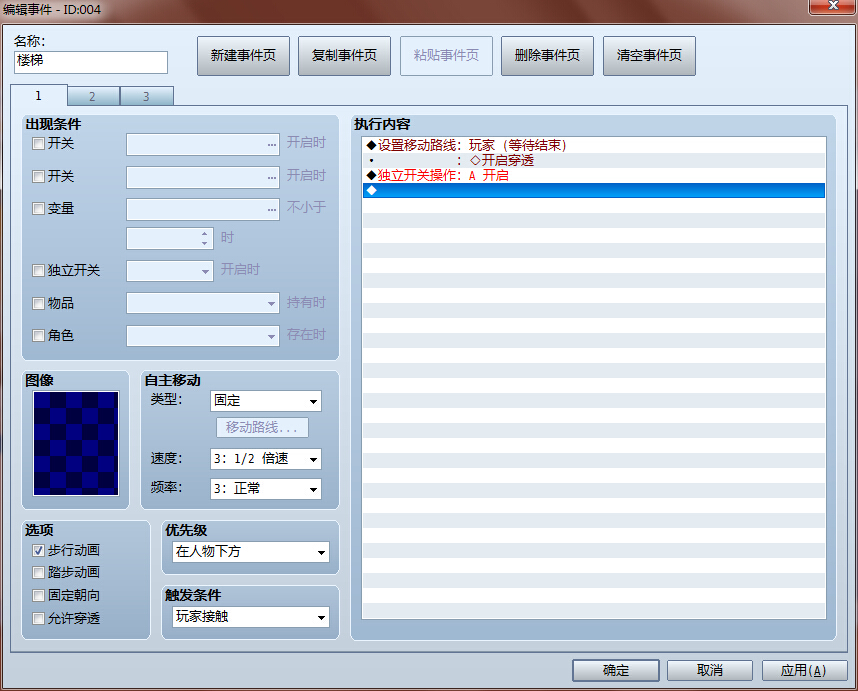Confirm with the 确定 button
The image size is (858, 691).
click(616, 670)
